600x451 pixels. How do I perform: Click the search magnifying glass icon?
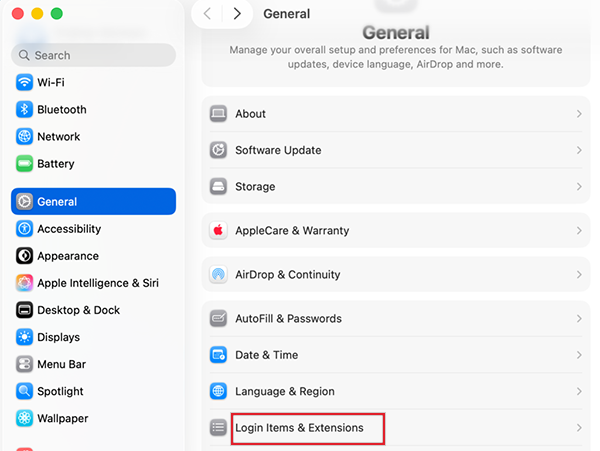point(24,55)
